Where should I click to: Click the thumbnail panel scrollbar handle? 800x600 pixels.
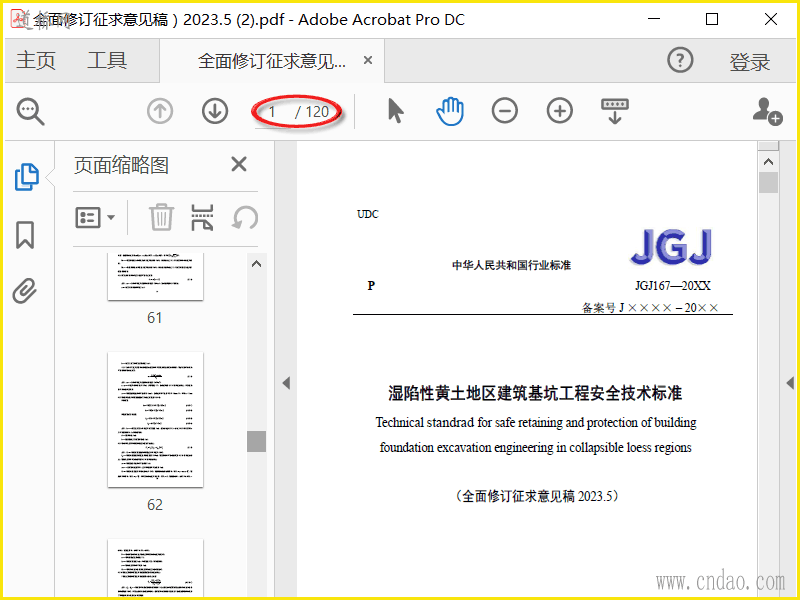pyautogui.click(x=257, y=441)
